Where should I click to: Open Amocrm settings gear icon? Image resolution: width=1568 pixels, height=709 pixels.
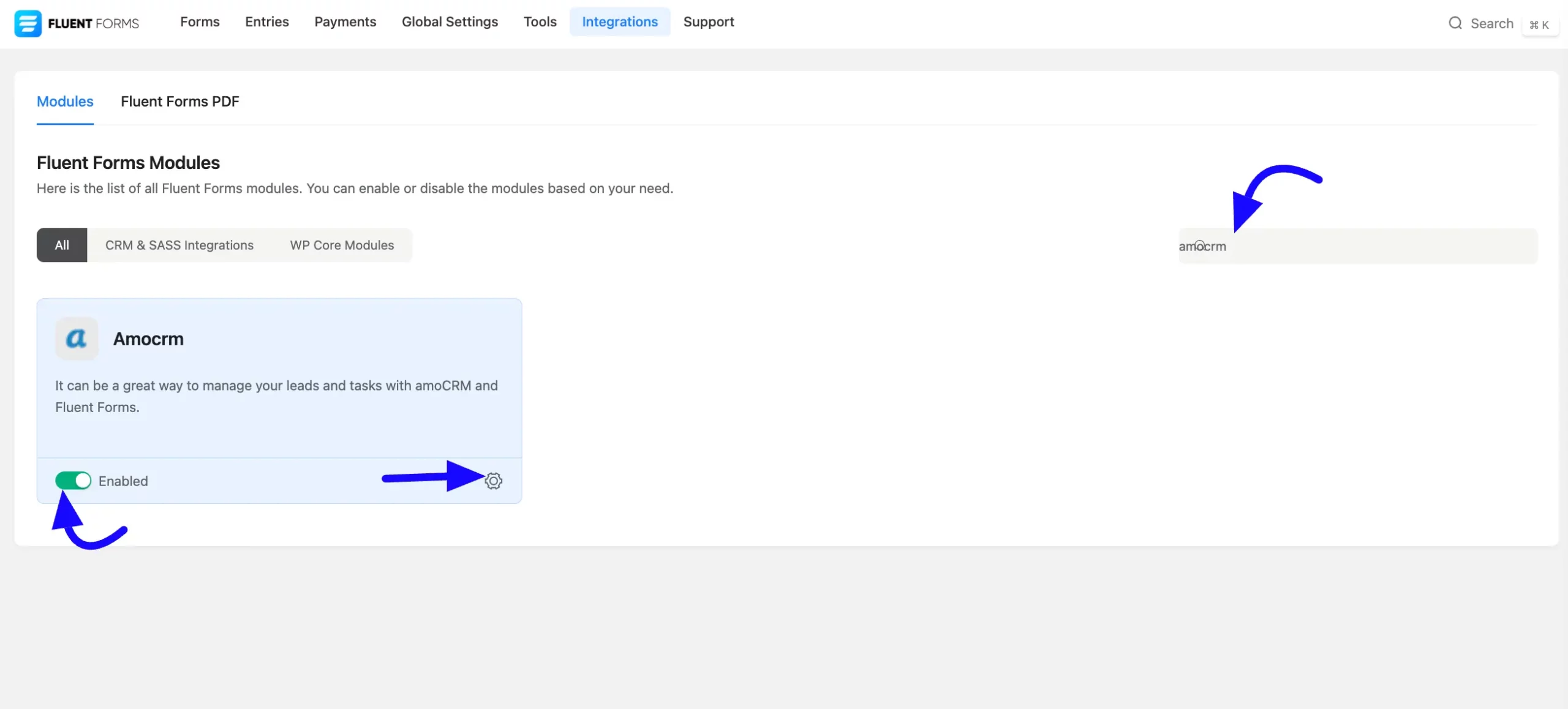494,481
